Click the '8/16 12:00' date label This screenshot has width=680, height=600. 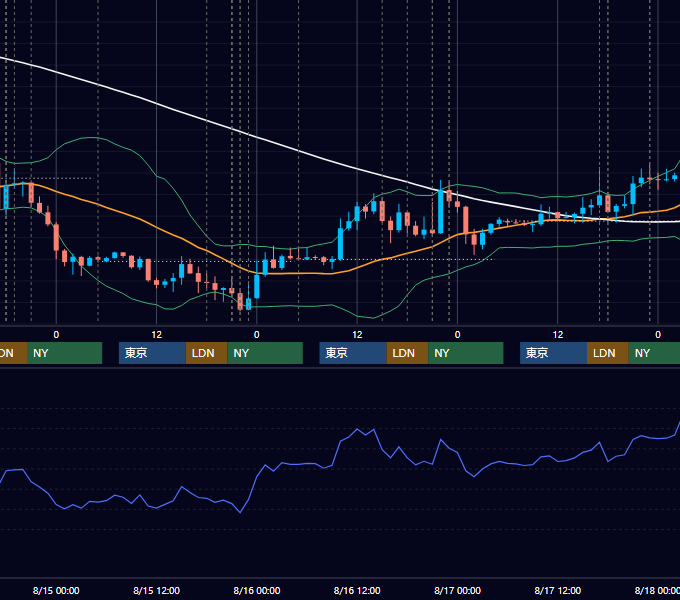pyautogui.click(x=357, y=590)
